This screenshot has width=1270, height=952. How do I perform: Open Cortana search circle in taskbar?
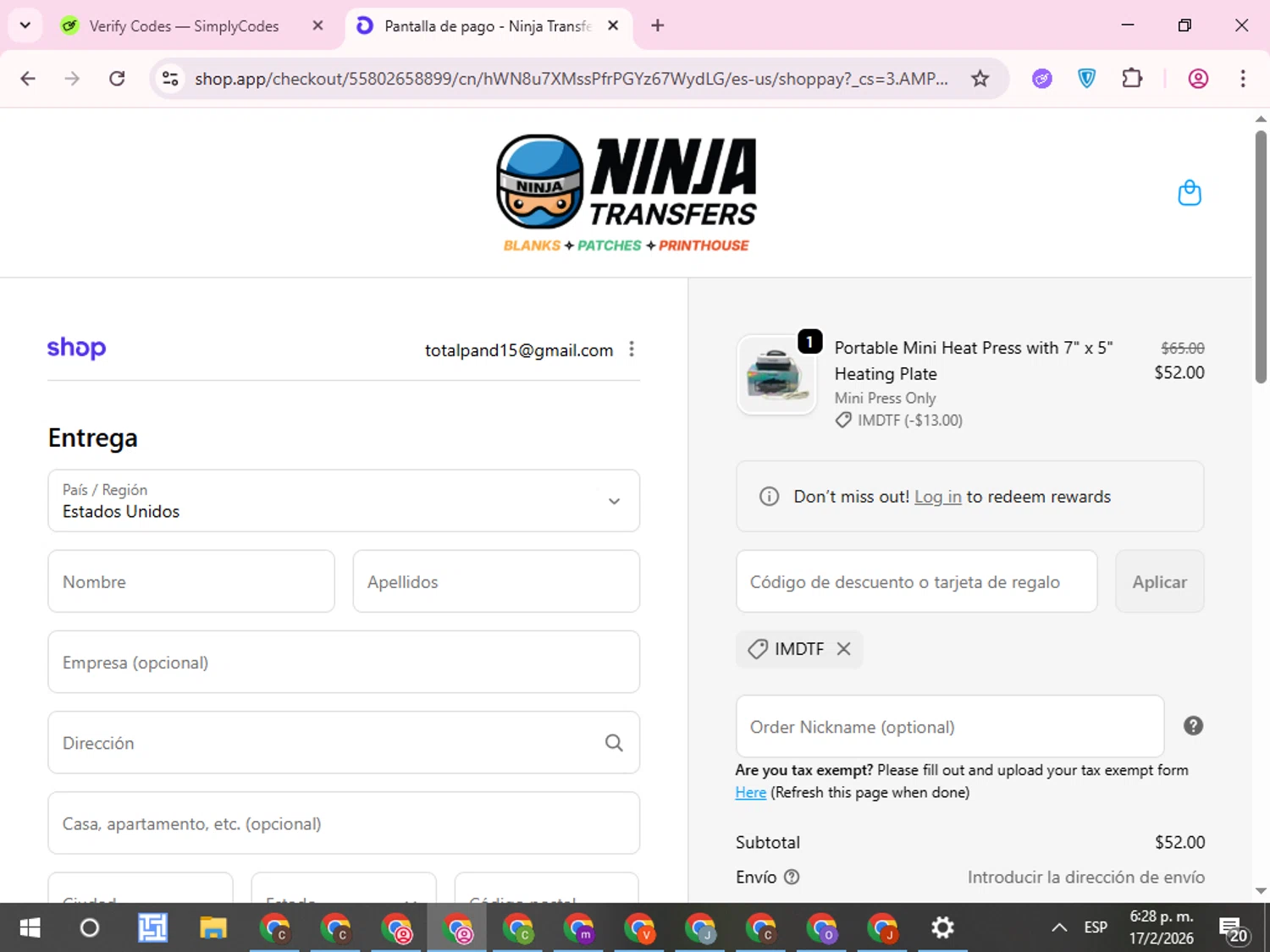[89, 927]
